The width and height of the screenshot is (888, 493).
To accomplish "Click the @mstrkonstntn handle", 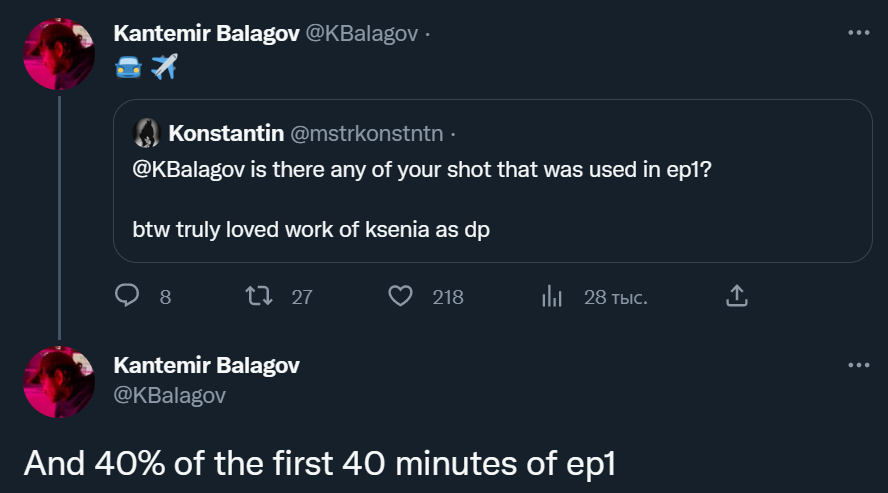I will coord(366,133).
